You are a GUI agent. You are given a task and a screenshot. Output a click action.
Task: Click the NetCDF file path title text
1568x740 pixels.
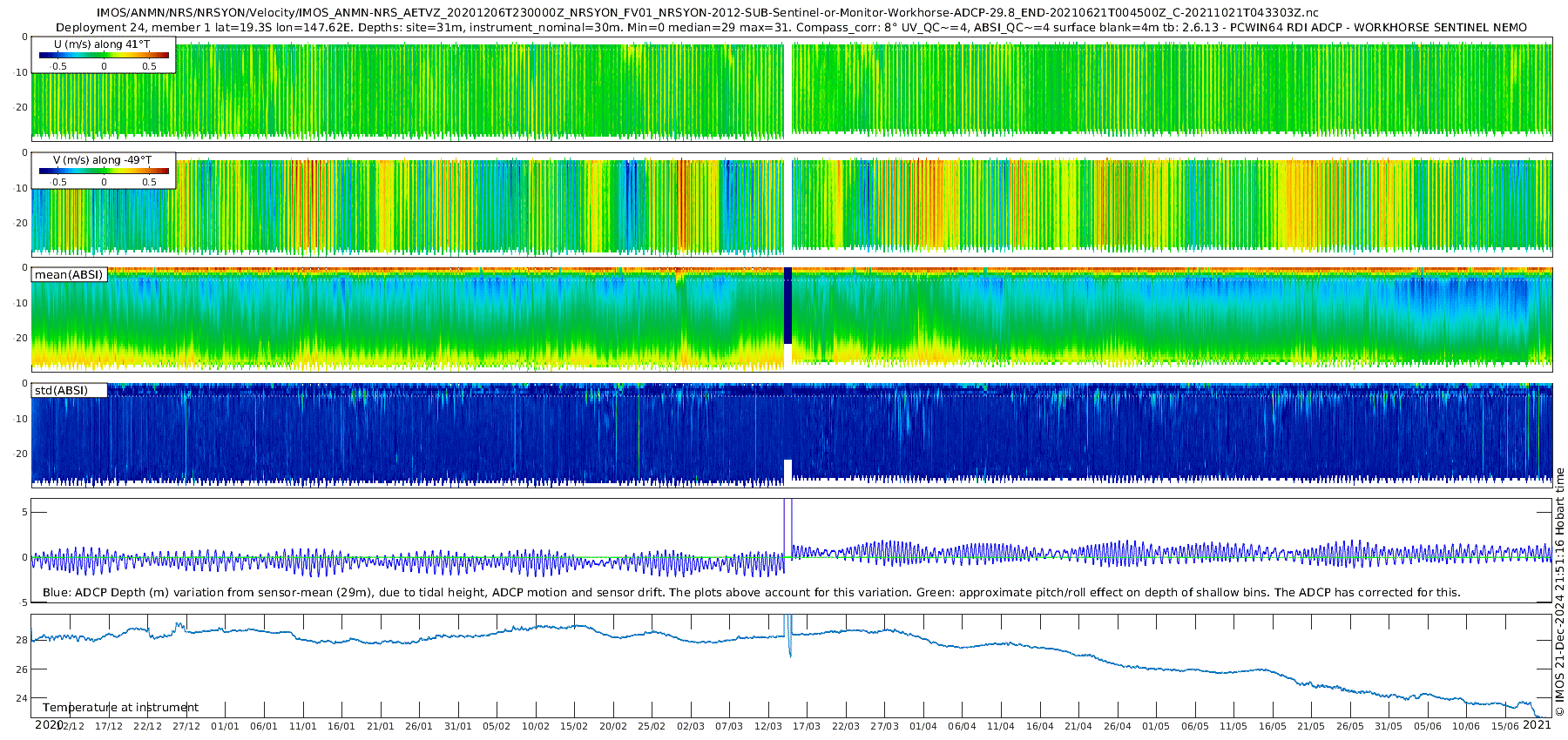pos(707,13)
